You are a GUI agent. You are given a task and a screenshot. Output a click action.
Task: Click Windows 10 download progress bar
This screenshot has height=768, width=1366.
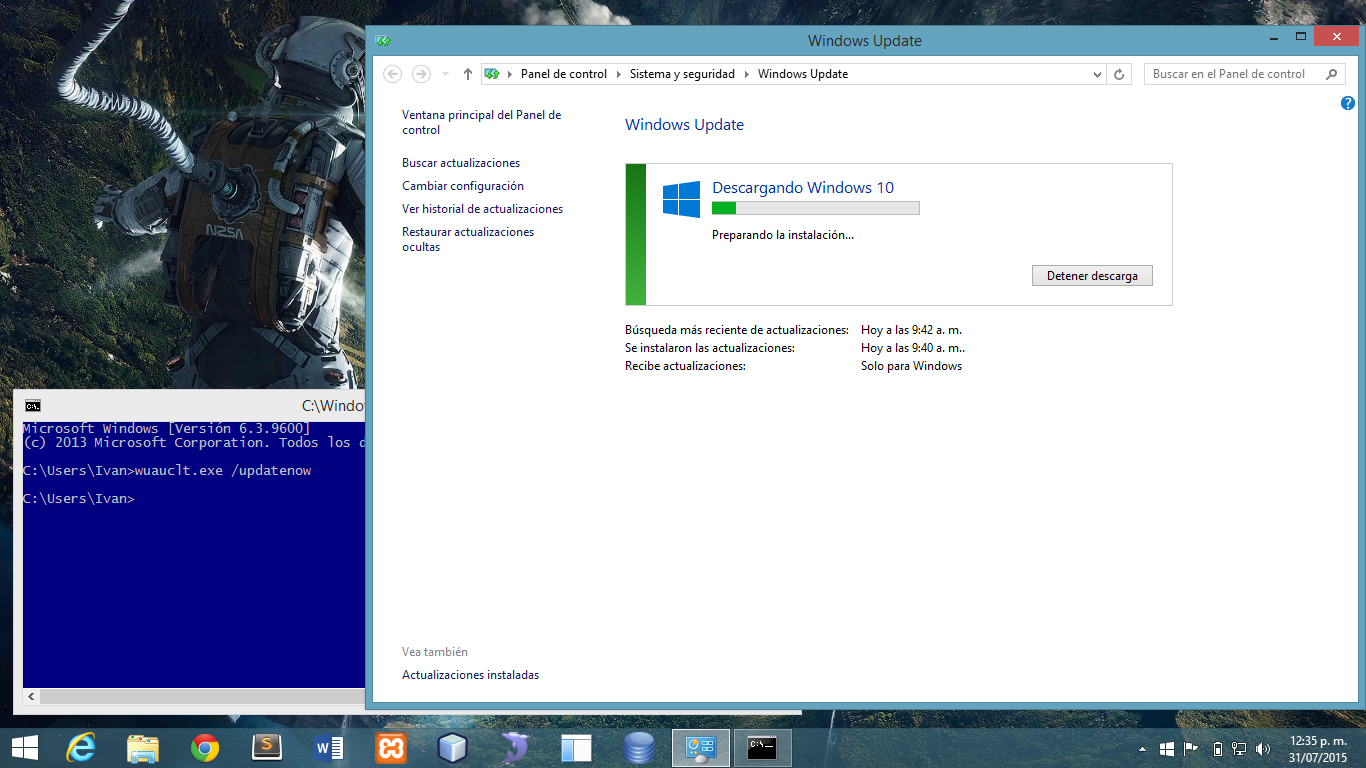click(815, 208)
